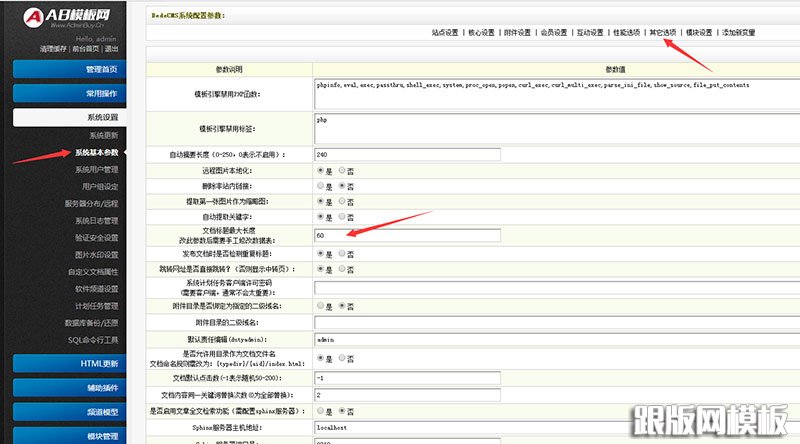Select 否 for 提取第一张图片作为缩略图

[342, 201]
